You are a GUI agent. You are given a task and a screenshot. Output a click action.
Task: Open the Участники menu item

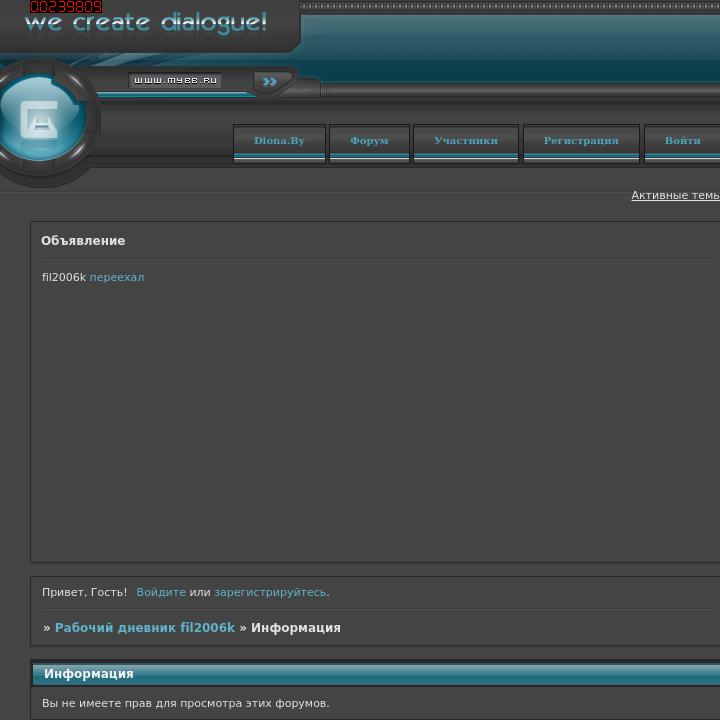pyautogui.click(x=466, y=143)
